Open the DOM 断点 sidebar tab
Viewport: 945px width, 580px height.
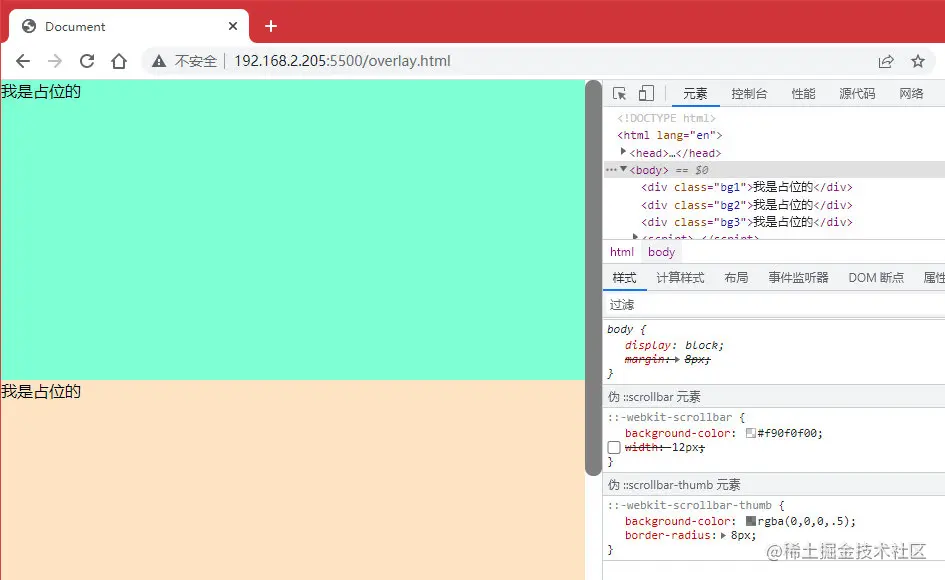876,278
